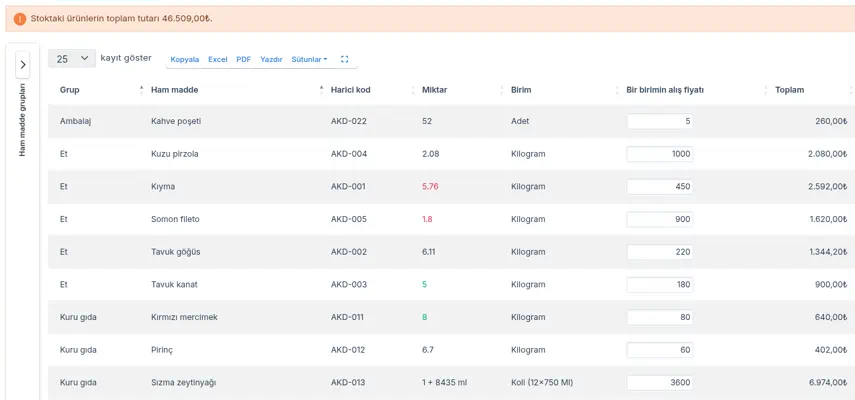Sort by the Grup column header

coord(69,90)
